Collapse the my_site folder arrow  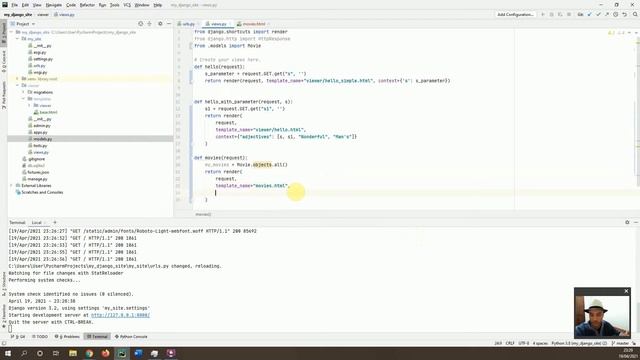click(18, 39)
